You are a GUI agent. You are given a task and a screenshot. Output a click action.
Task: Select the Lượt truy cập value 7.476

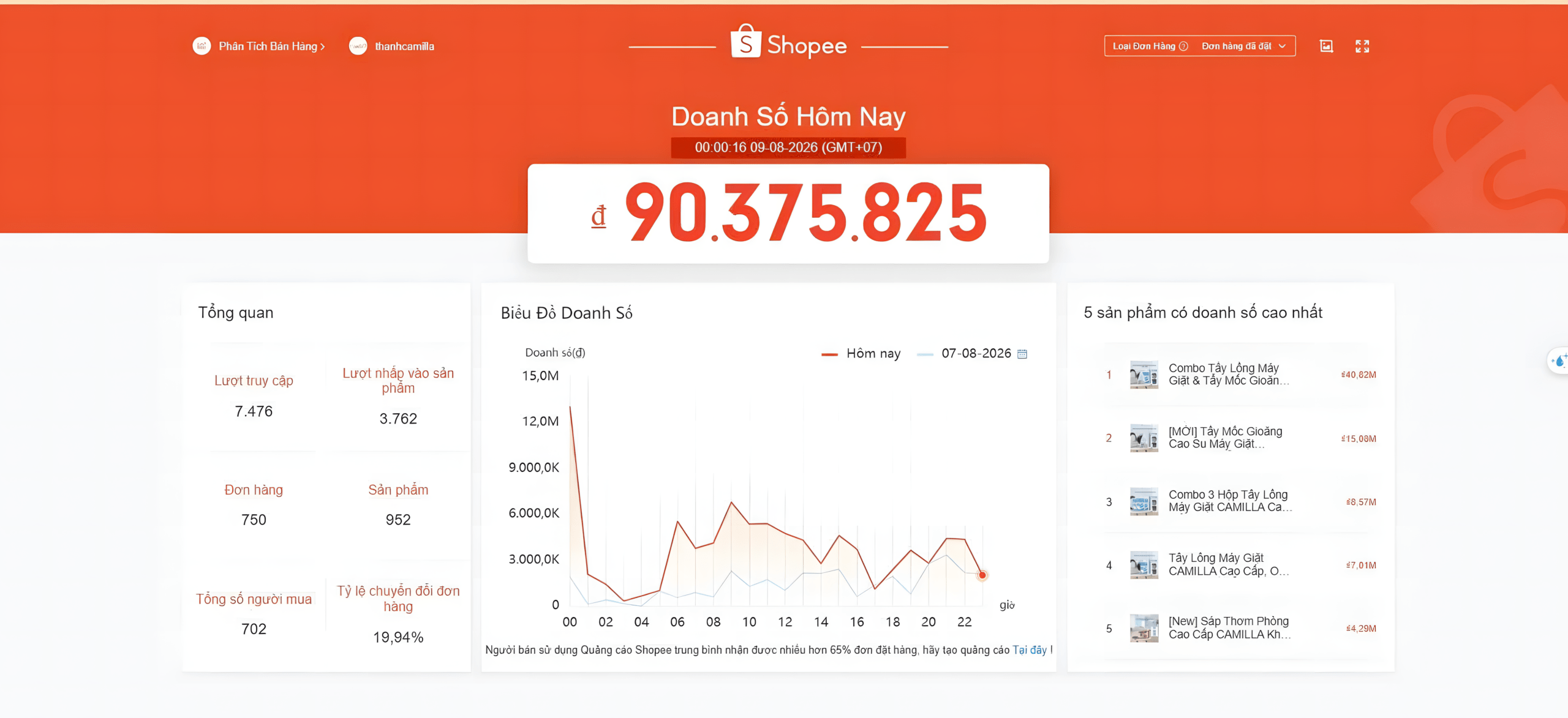(x=254, y=411)
